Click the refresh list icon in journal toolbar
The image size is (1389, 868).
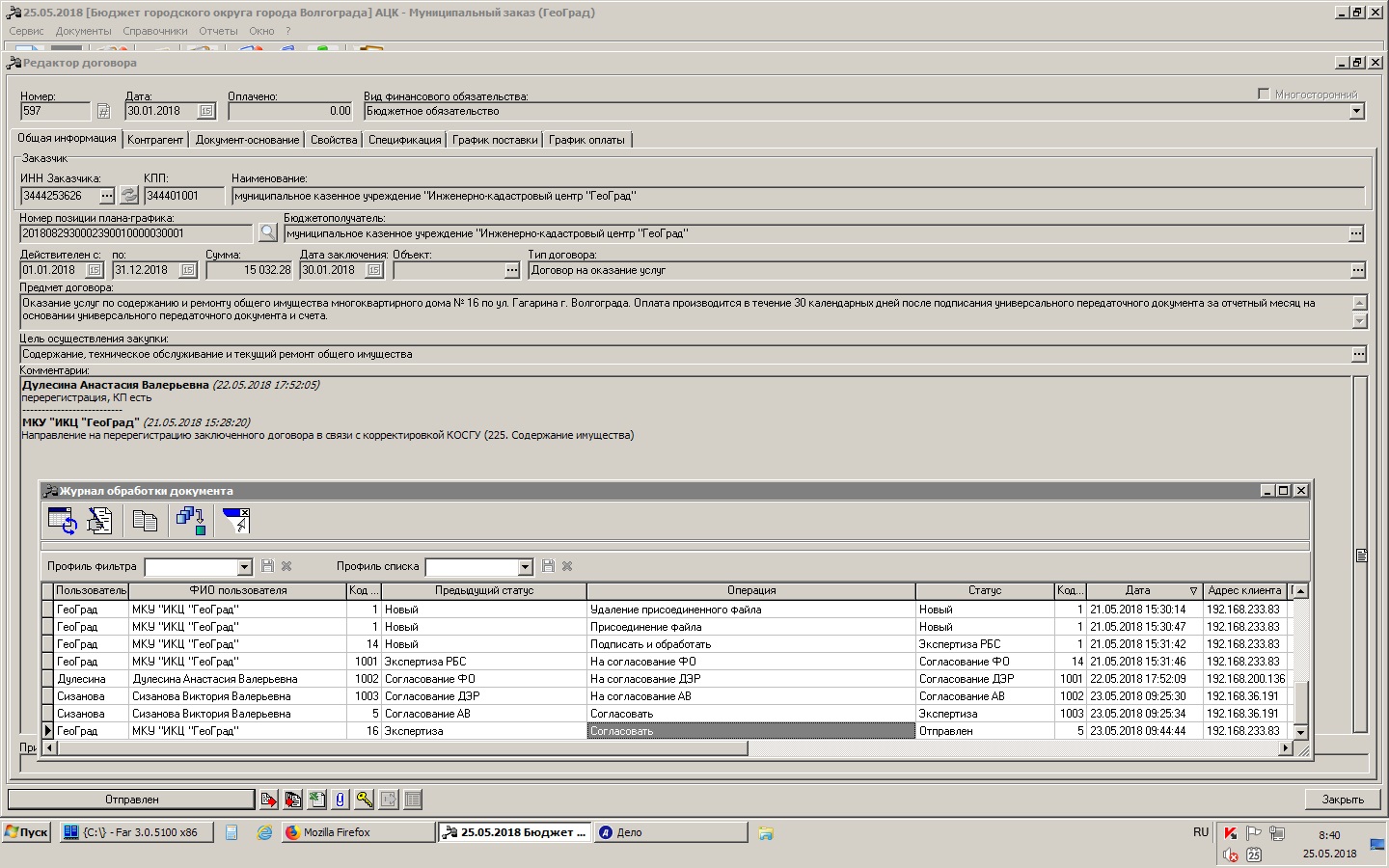[63, 521]
